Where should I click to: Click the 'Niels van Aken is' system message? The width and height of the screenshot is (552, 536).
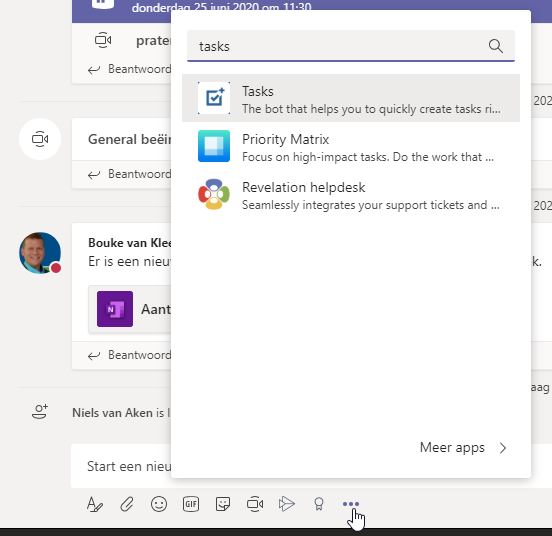pos(121,412)
